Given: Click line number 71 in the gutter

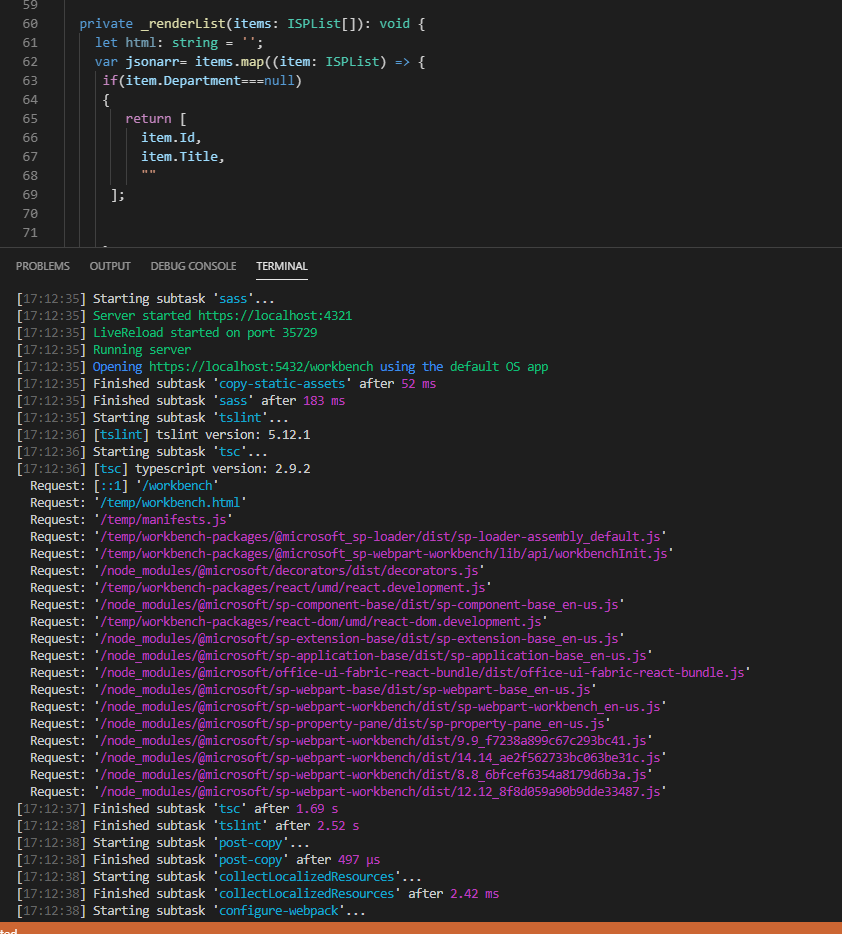Looking at the screenshot, I should click(x=30, y=232).
